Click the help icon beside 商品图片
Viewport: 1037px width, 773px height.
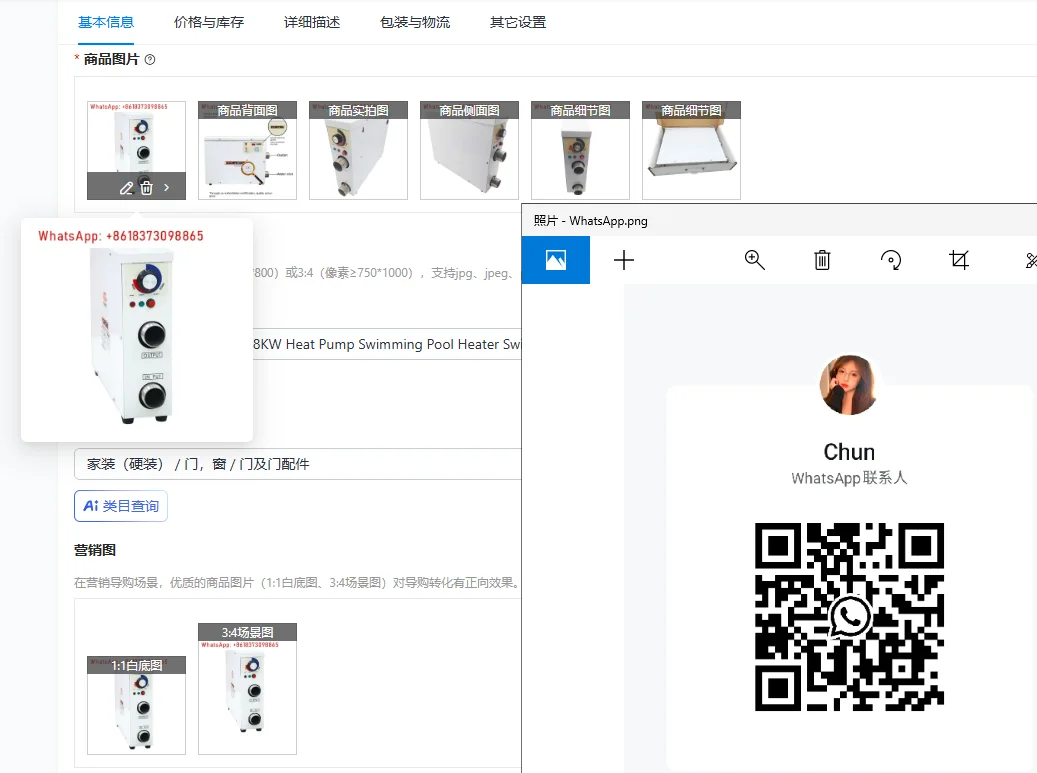point(150,60)
